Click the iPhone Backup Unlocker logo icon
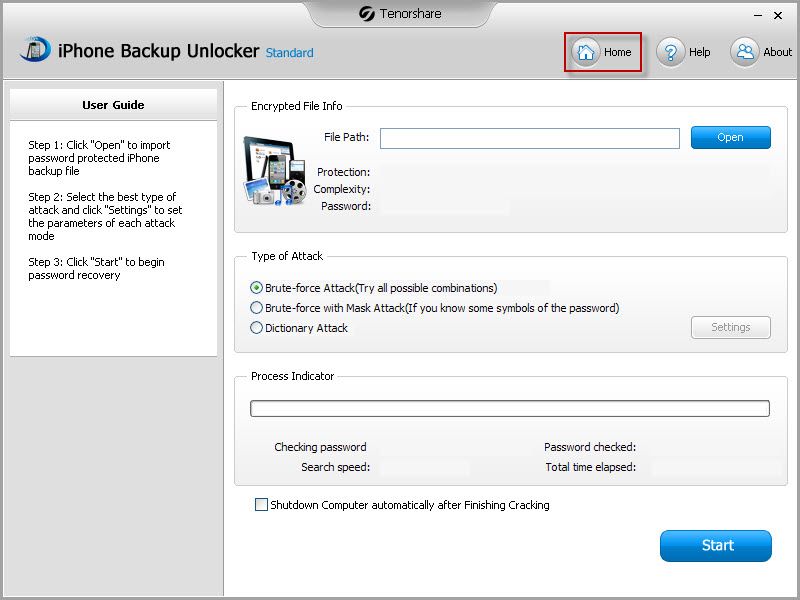This screenshot has height=600, width=800. (x=37, y=50)
